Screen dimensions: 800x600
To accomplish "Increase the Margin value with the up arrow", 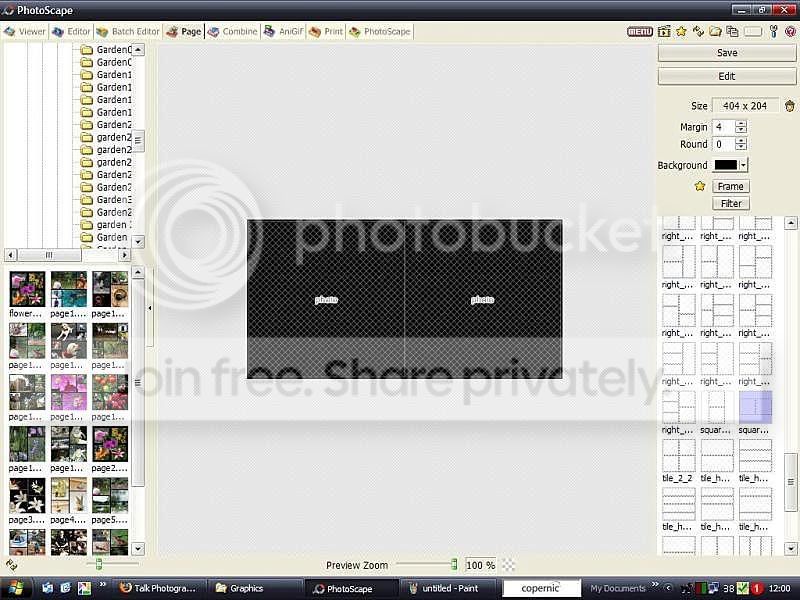I will (x=740, y=123).
